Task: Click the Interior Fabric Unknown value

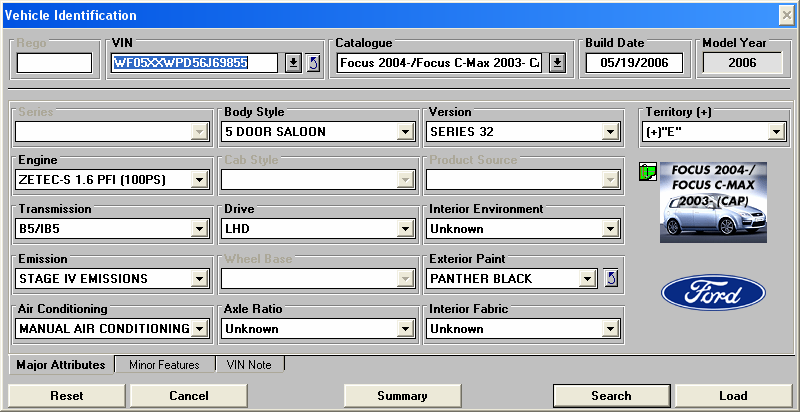Action: pos(457,328)
